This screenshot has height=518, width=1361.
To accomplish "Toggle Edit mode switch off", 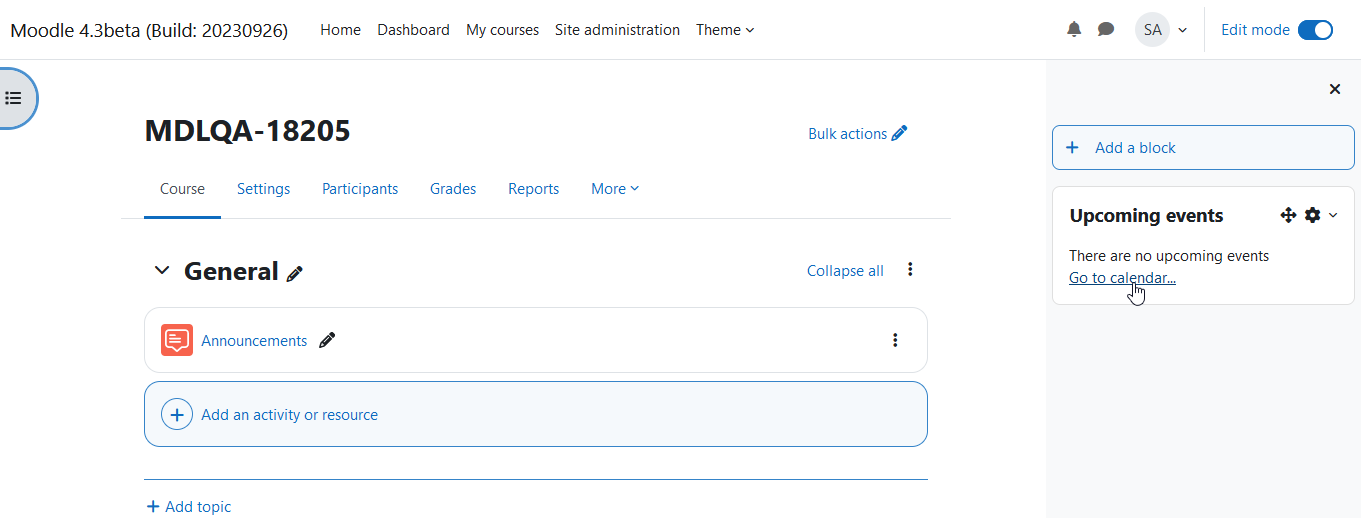I will coord(1316,30).
